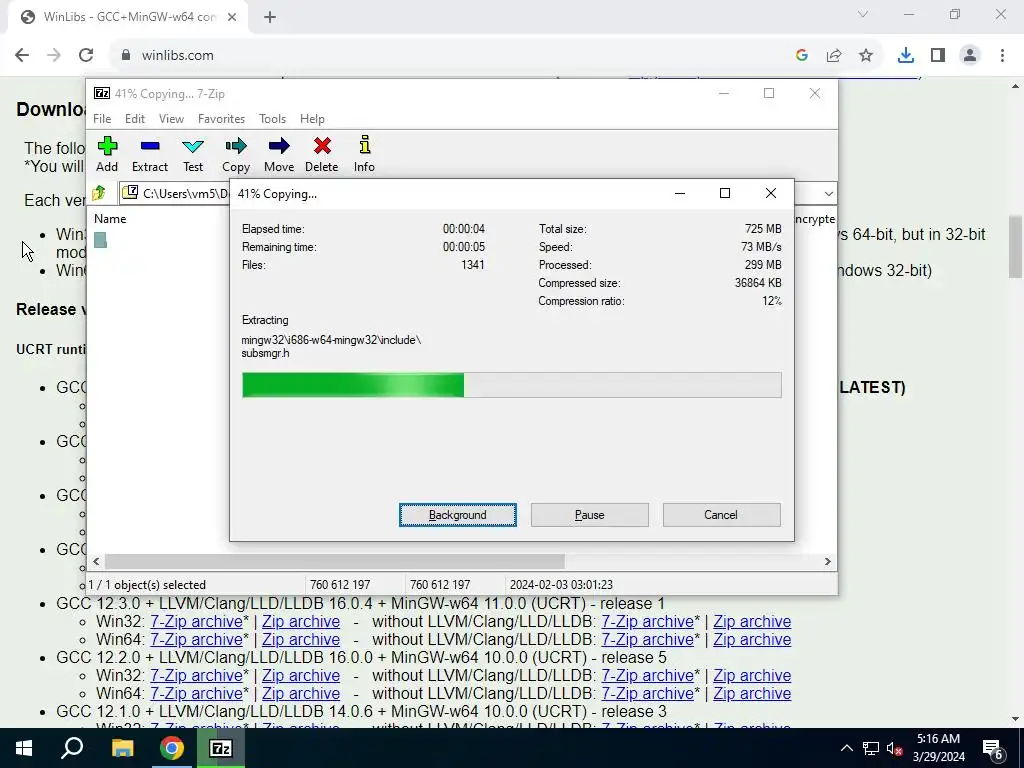Click the share page icon in address bar
This screenshot has width=1024, height=768.
point(834,56)
